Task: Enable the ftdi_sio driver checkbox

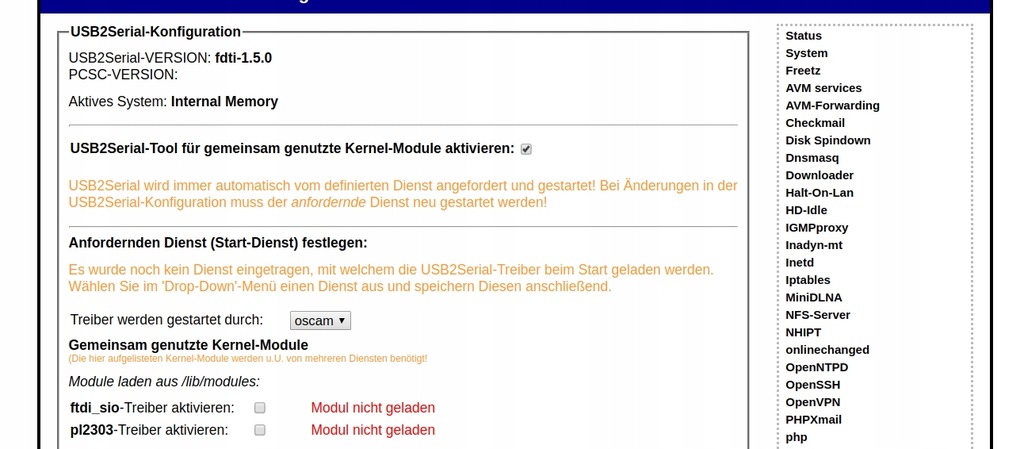Action: click(260, 408)
